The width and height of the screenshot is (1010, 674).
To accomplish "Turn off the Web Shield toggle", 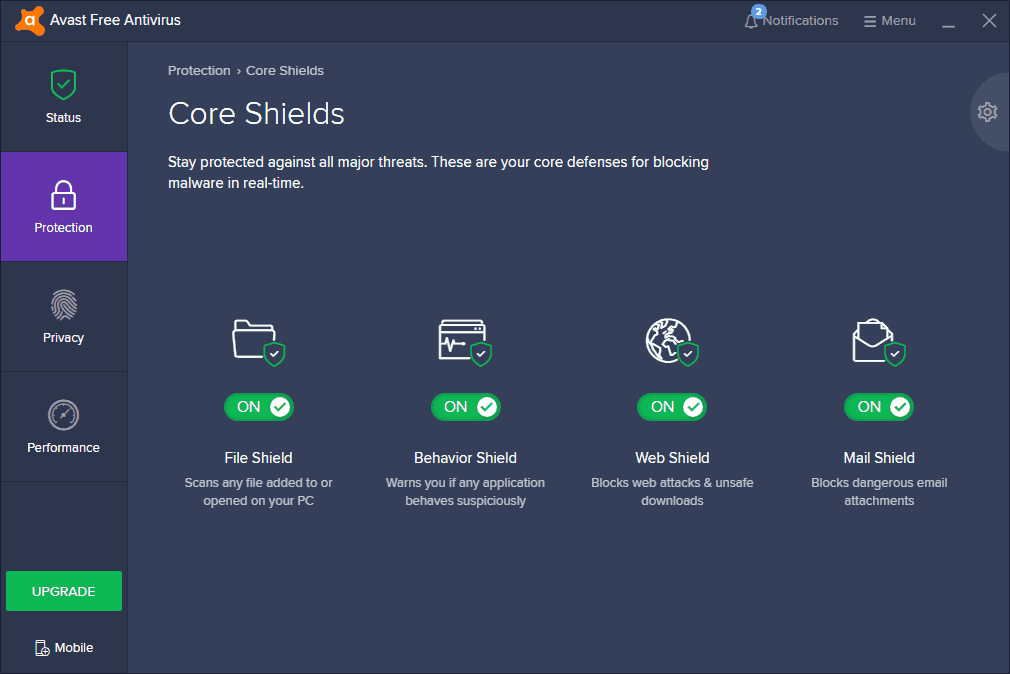I will pos(672,407).
